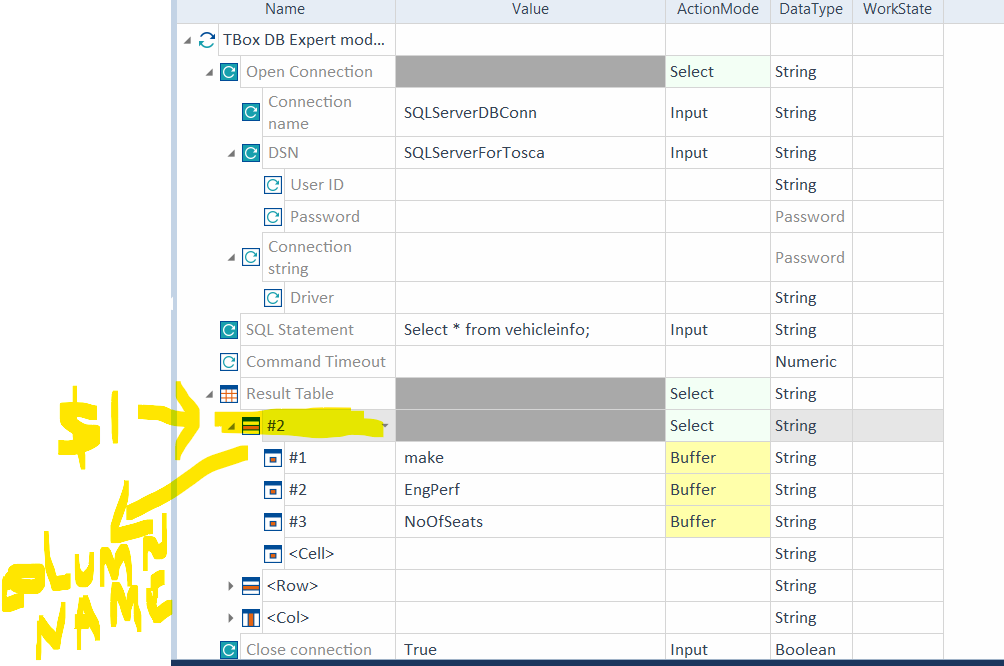Click the Result Table grid icon
Screen dimensions: 1004x666
[229, 394]
